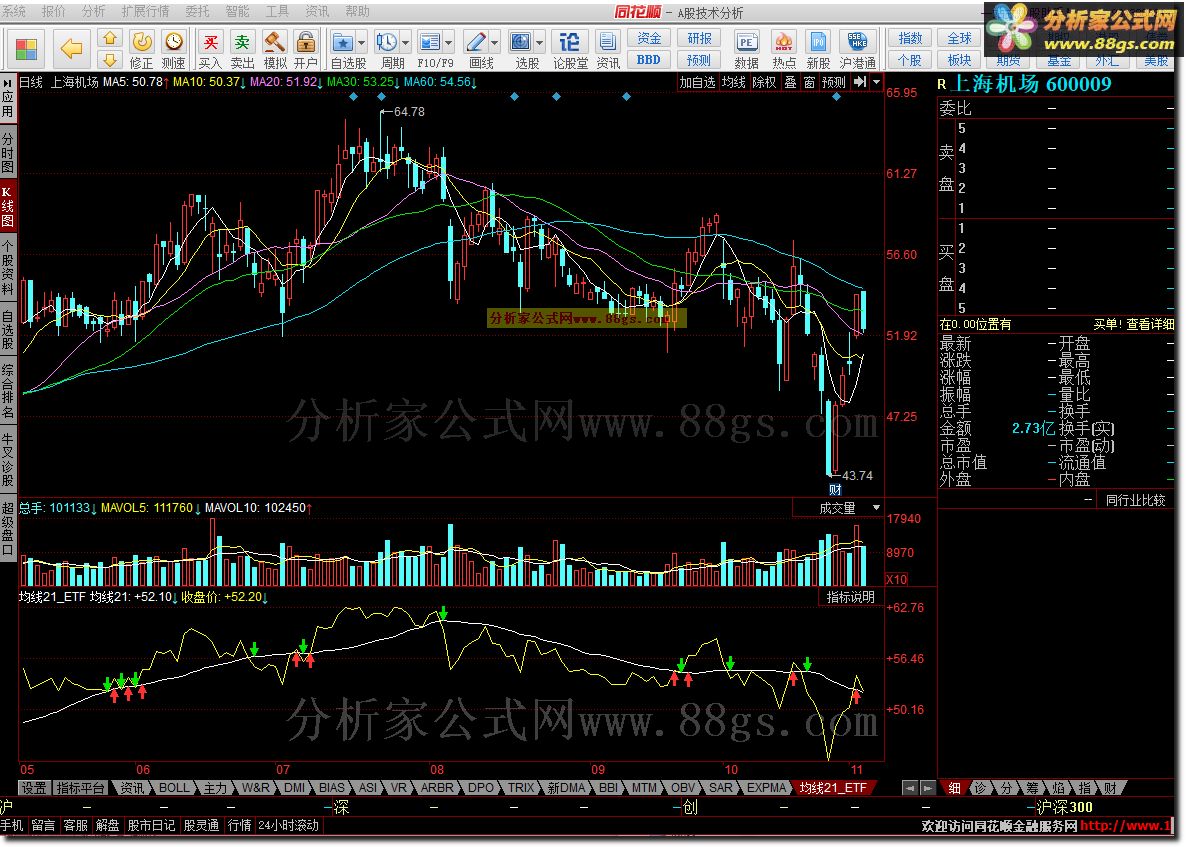Open the 测速 speed test tool
The width and height of the screenshot is (1186, 847).
174,50
